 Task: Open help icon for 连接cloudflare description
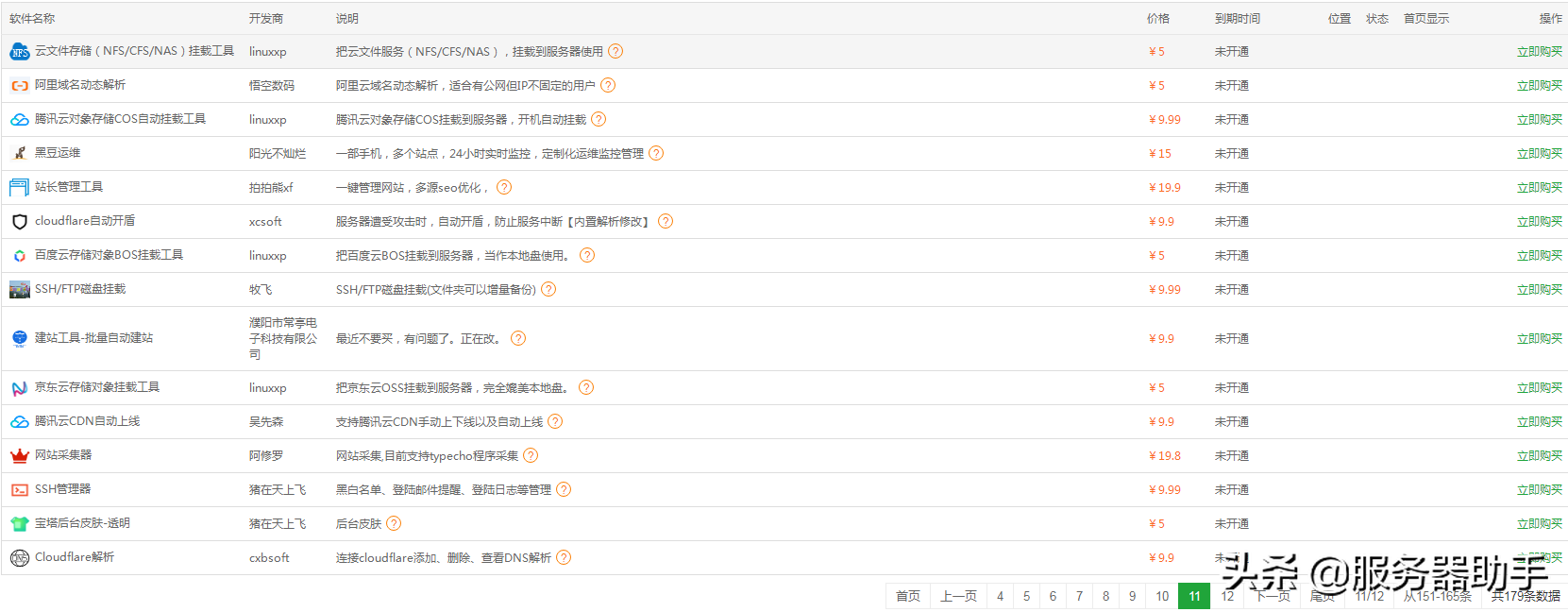pos(564,557)
